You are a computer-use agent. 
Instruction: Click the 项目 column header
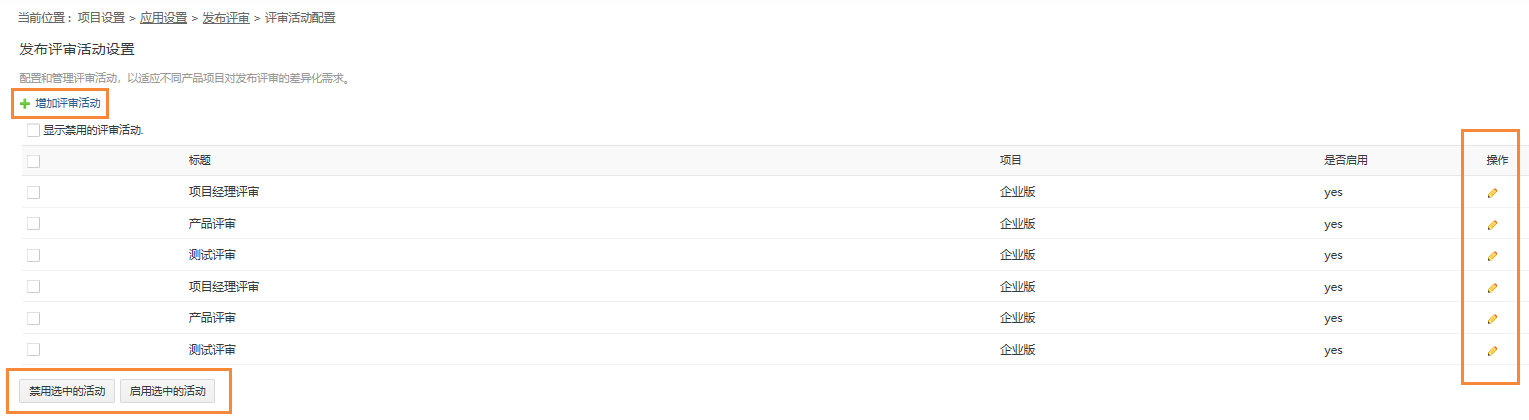[x=1011, y=161]
